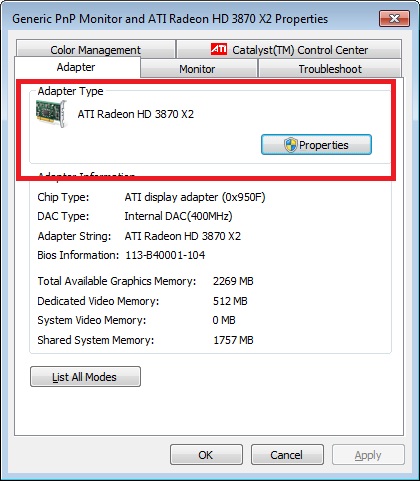This screenshot has width=420, height=481.
Task: Click the red ATI logo icon
Action: click(x=219, y=49)
